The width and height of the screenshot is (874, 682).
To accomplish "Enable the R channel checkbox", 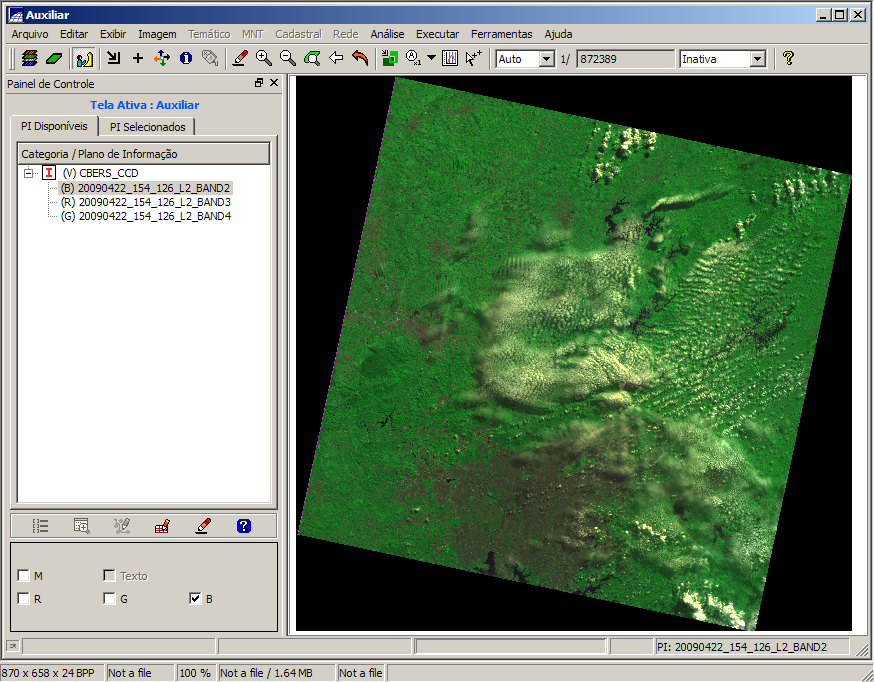I will point(23,599).
